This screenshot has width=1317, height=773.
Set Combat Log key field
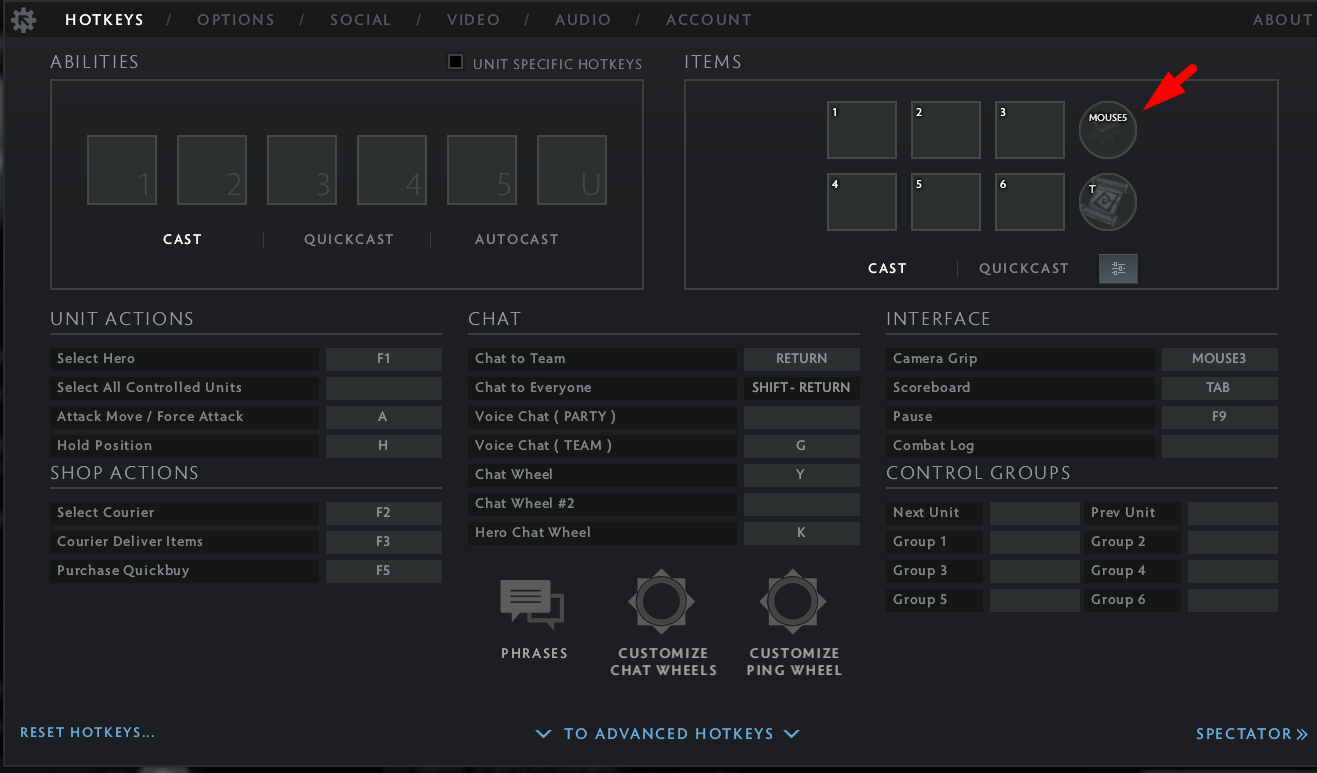[x=1220, y=446]
